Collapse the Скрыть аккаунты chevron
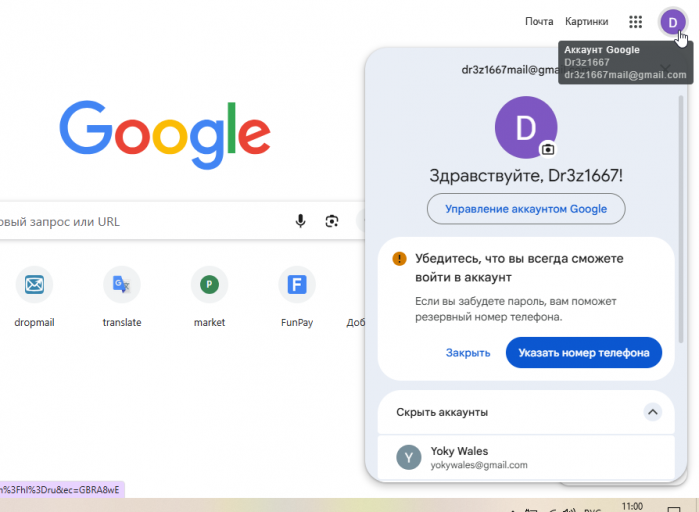 (x=653, y=412)
